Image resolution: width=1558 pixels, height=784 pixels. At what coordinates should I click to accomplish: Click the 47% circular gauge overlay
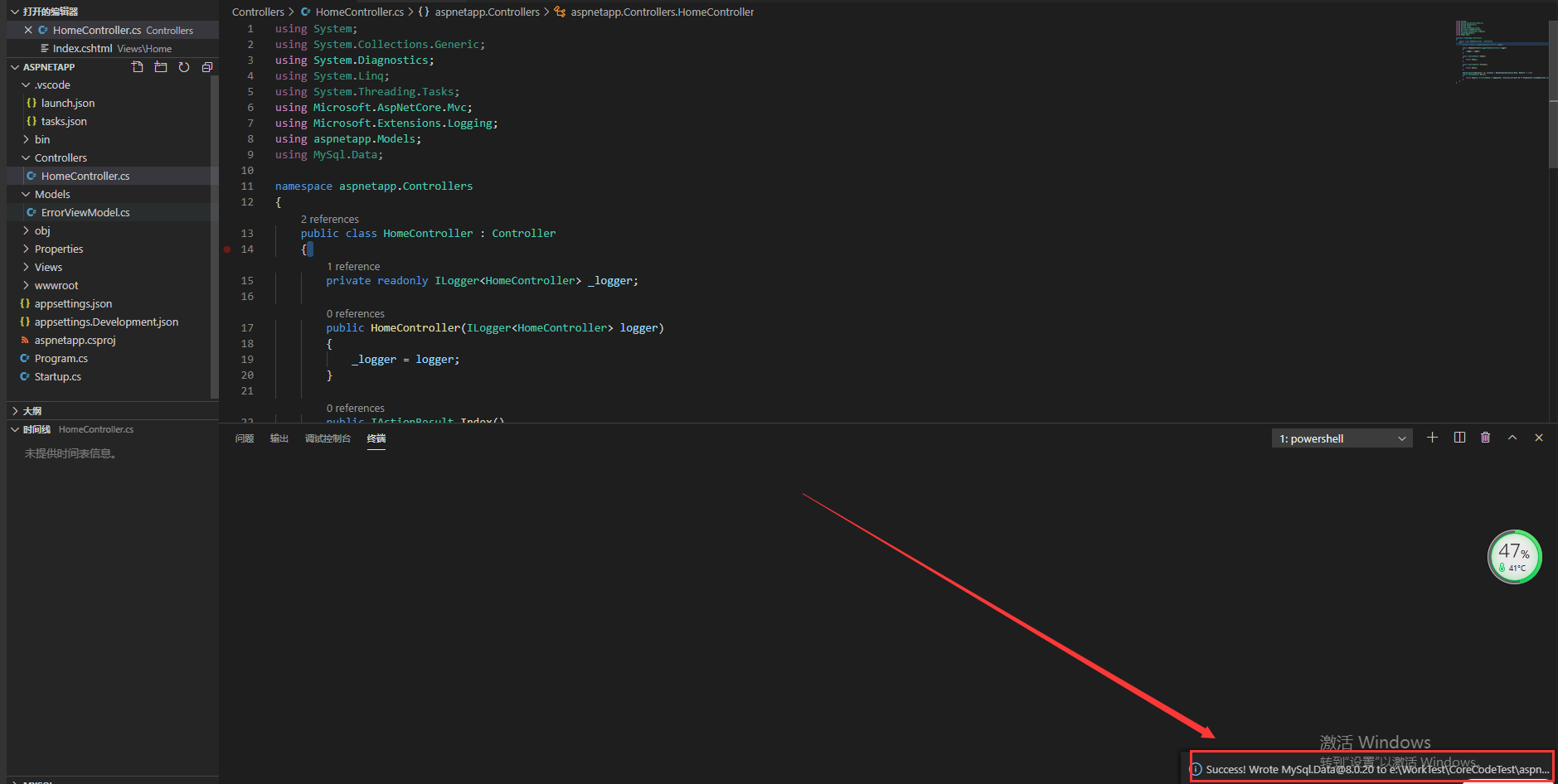click(x=1514, y=556)
